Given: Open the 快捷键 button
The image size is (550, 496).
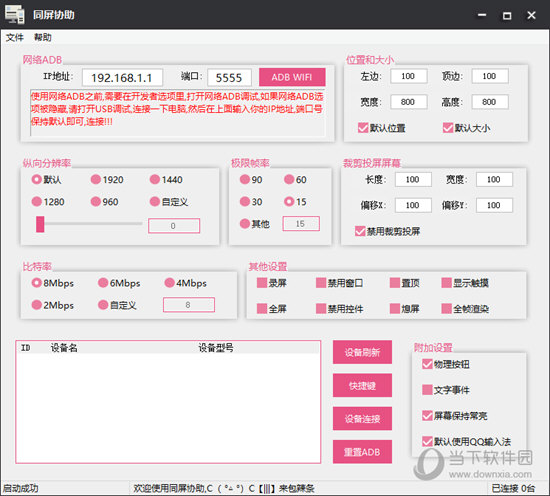Looking at the screenshot, I should point(362,386).
